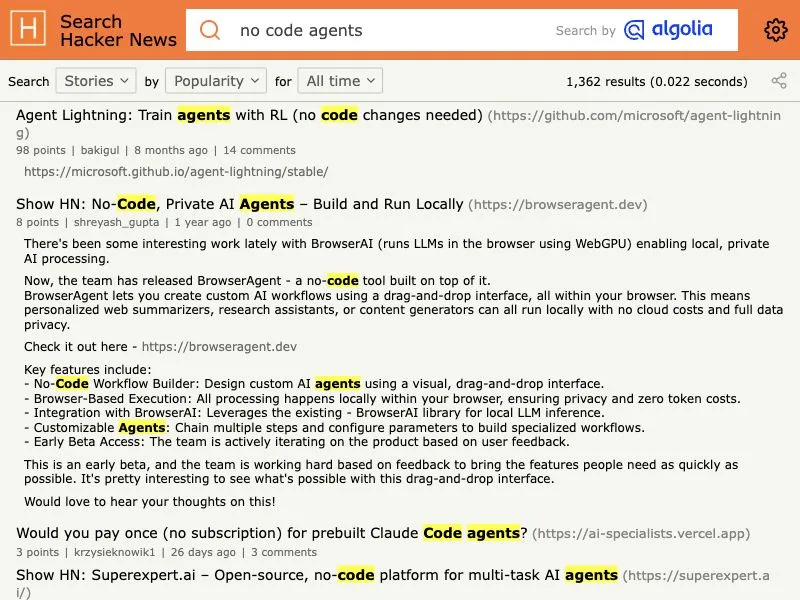The height and width of the screenshot is (600, 800).
Task: Open the 14 comments link
Action: tap(259, 150)
